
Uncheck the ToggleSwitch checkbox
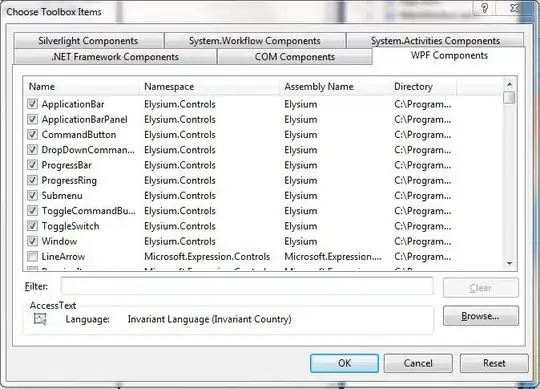pos(32,226)
